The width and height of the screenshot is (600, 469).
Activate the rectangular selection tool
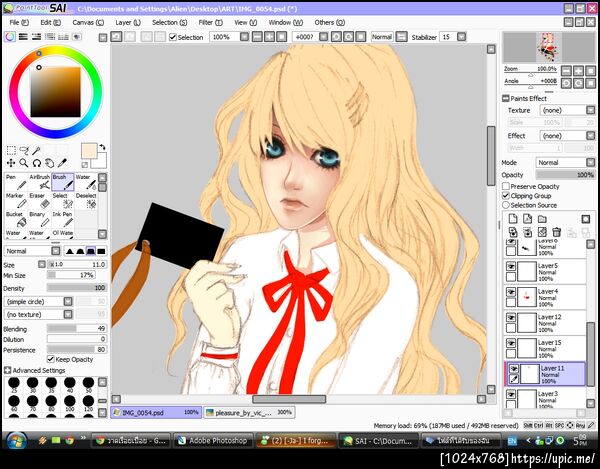(x=11, y=150)
